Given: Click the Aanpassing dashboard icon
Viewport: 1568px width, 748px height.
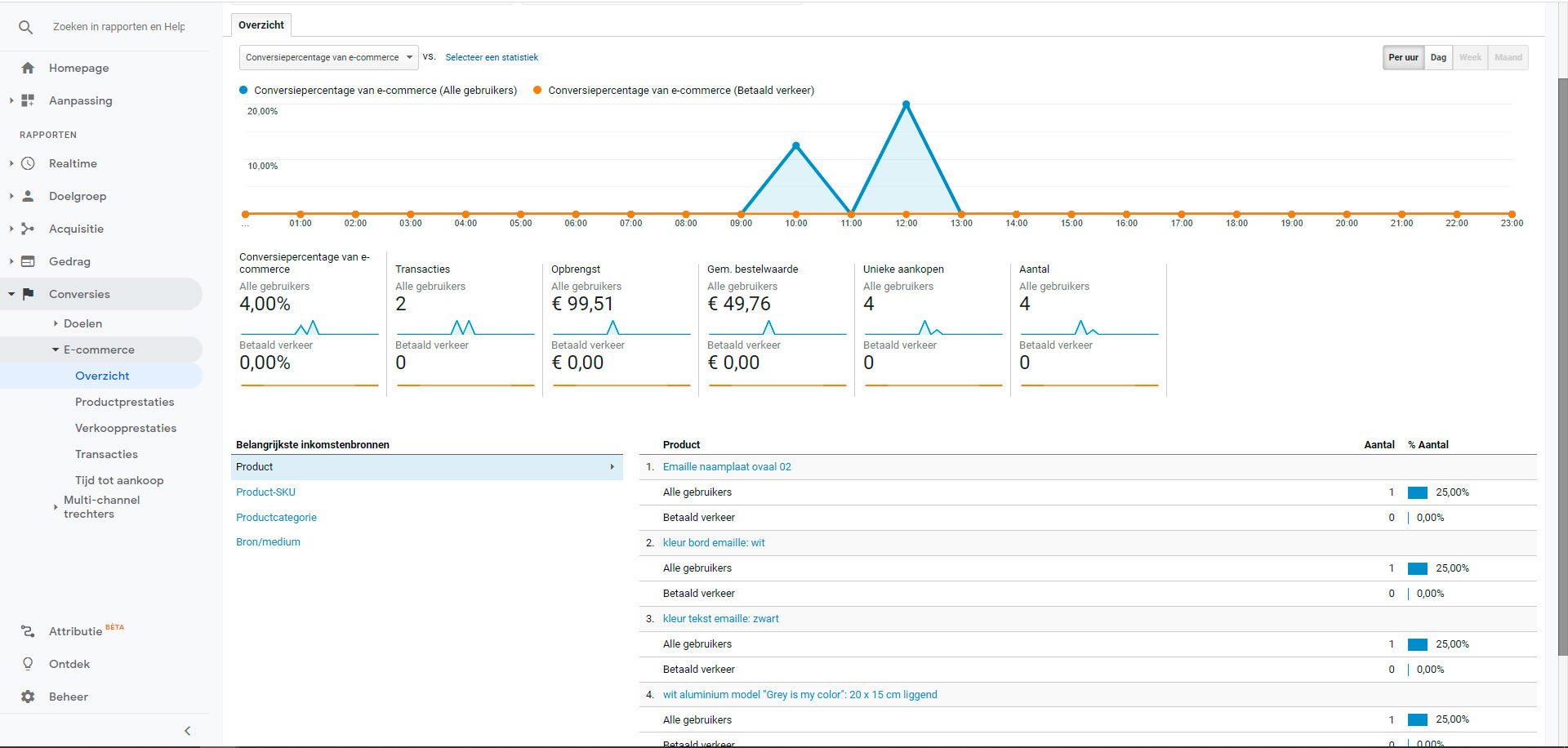Looking at the screenshot, I should (x=28, y=100).
